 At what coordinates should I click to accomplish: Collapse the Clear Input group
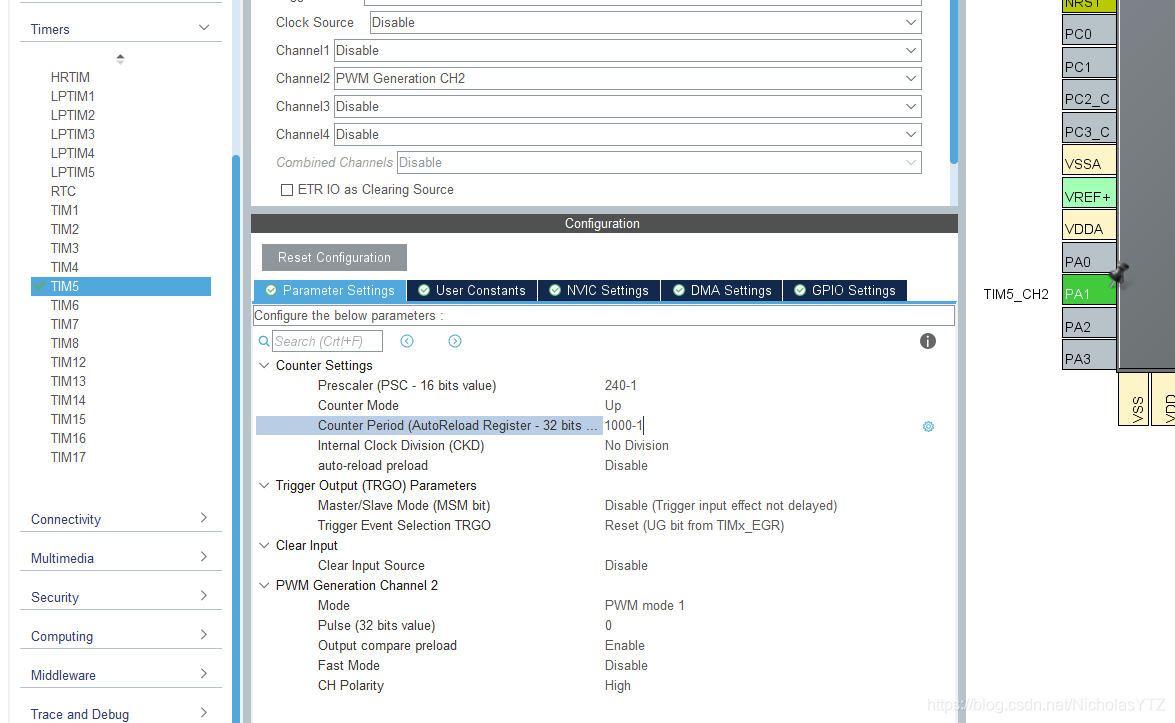[264, 545]
